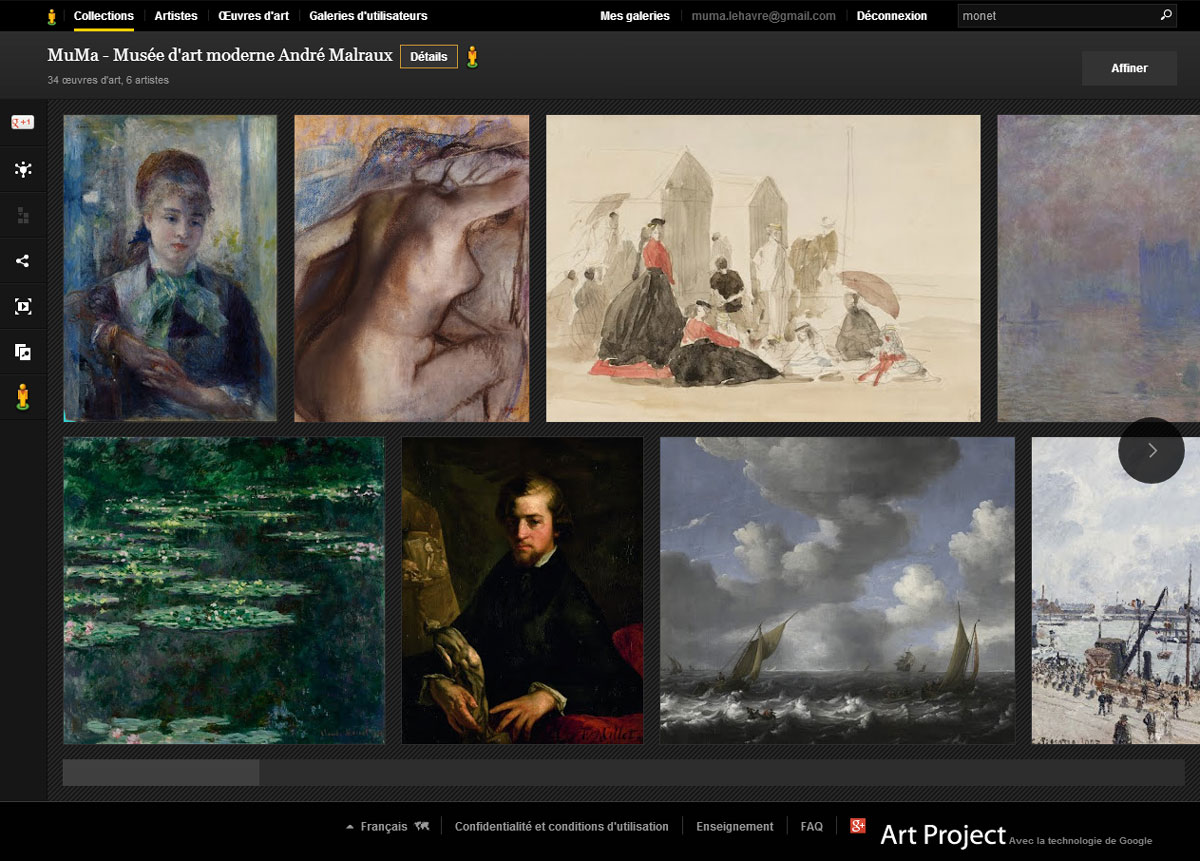Open Mes galeries

pos(635,16)
